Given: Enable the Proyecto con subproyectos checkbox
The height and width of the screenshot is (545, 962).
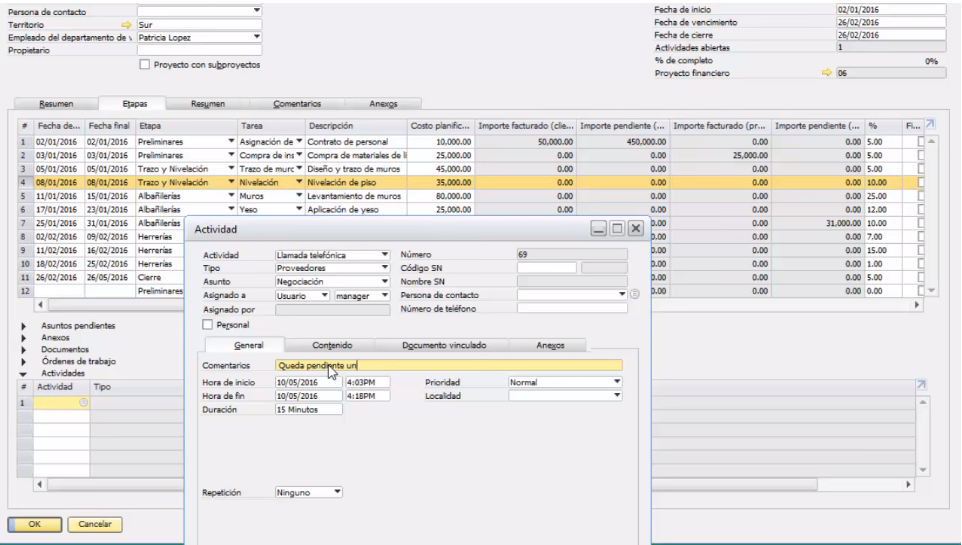Looking at the screenshot, I should point(145,65).
